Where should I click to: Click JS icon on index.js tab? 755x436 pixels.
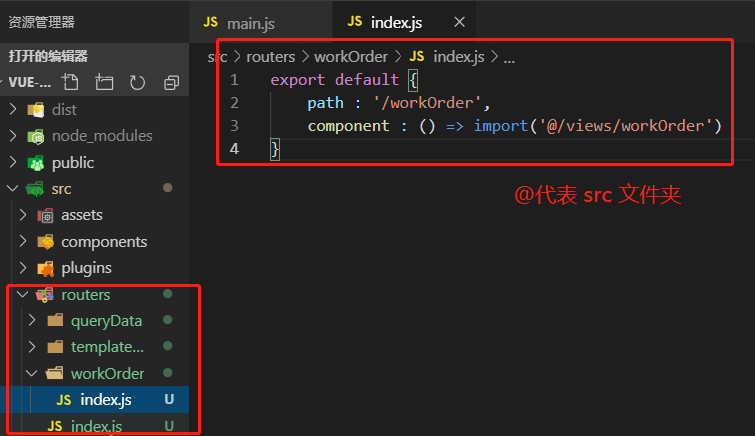[355, 21]
